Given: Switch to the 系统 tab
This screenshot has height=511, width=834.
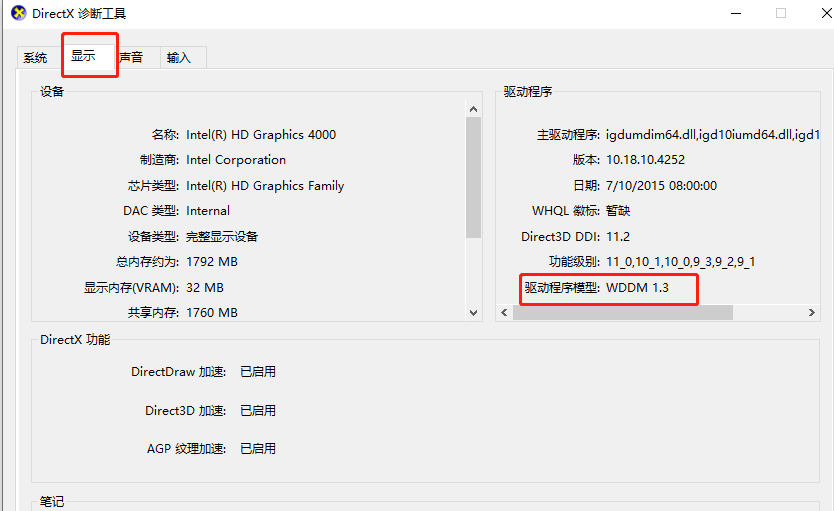Looking at the screenshot, I should [36, 58].
